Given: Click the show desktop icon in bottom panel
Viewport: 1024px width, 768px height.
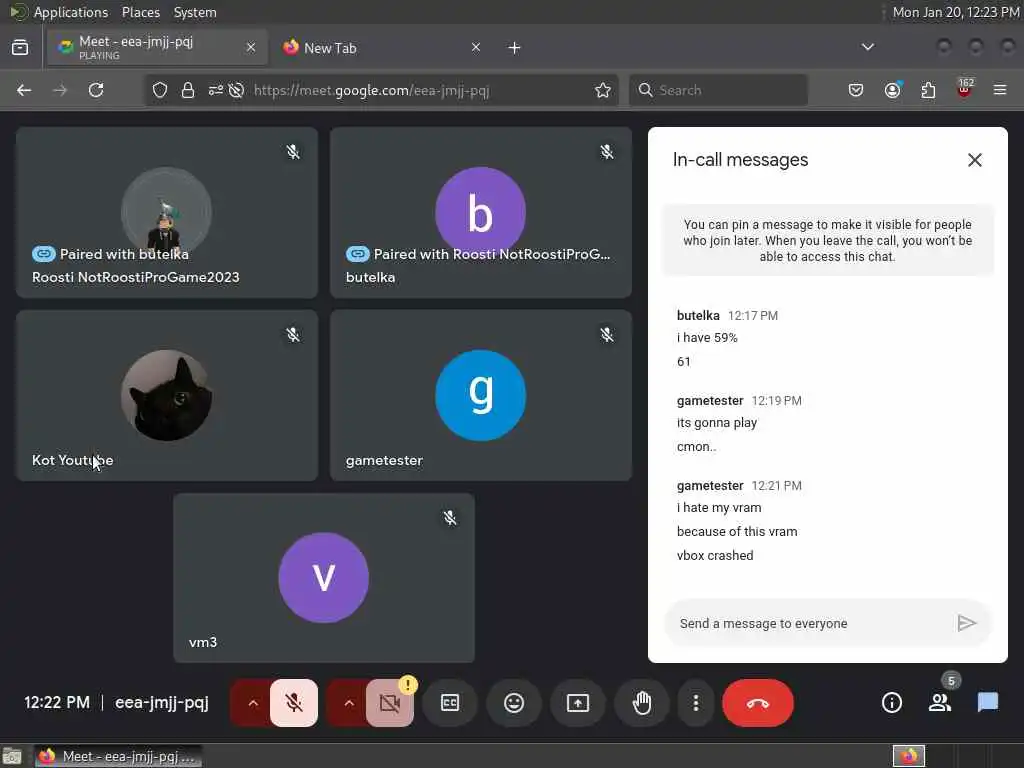Looking at the screenshot, I should 12,756.
